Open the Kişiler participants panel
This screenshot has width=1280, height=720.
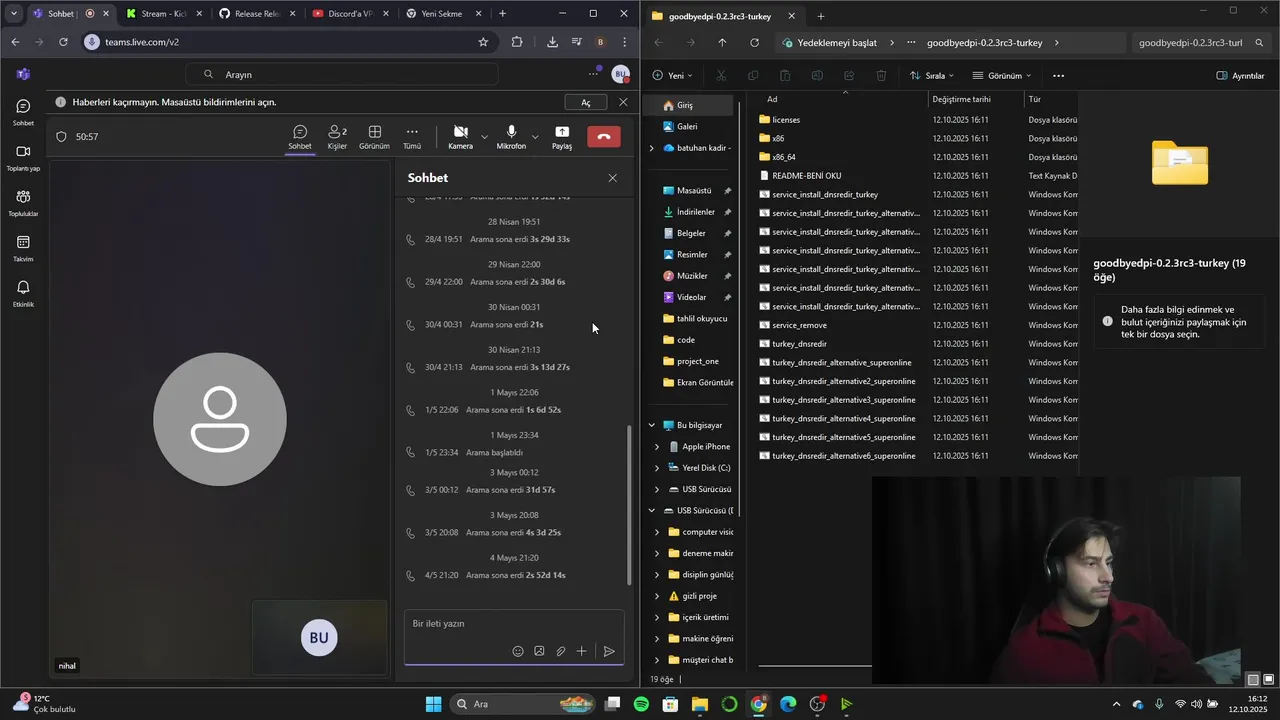tap(337, 138)
